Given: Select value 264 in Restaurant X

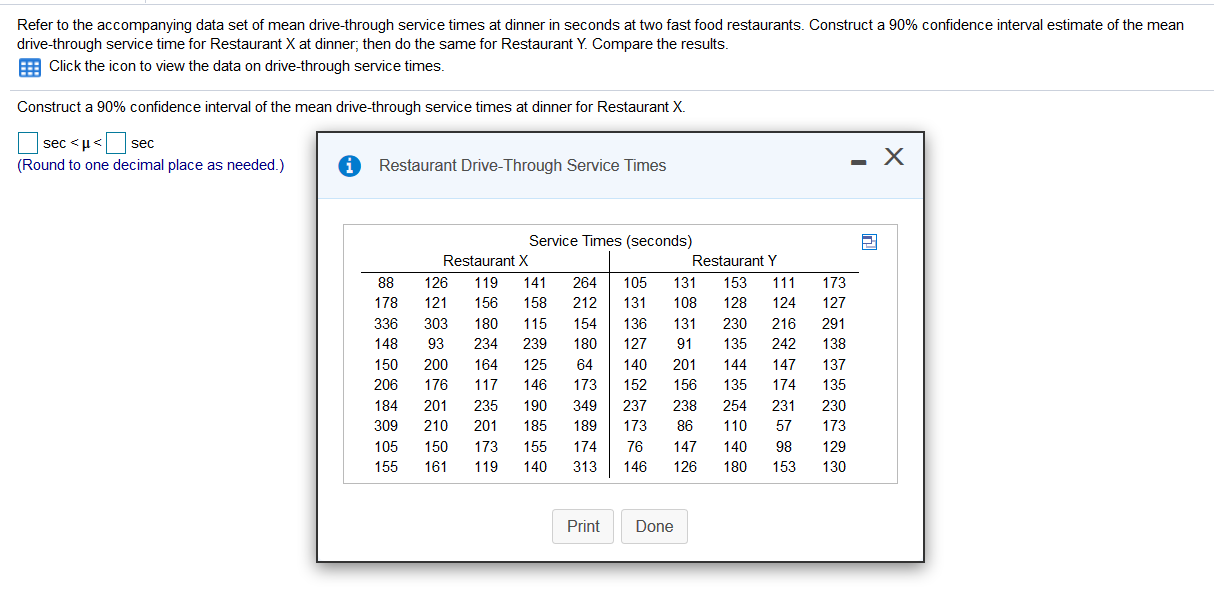Looking at the screenshot, I should click(585, 283).
